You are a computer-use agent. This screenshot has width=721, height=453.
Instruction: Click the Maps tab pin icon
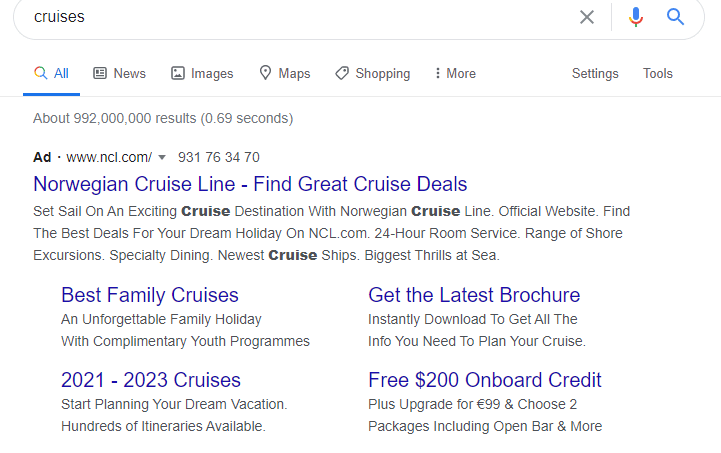point(265,73)
